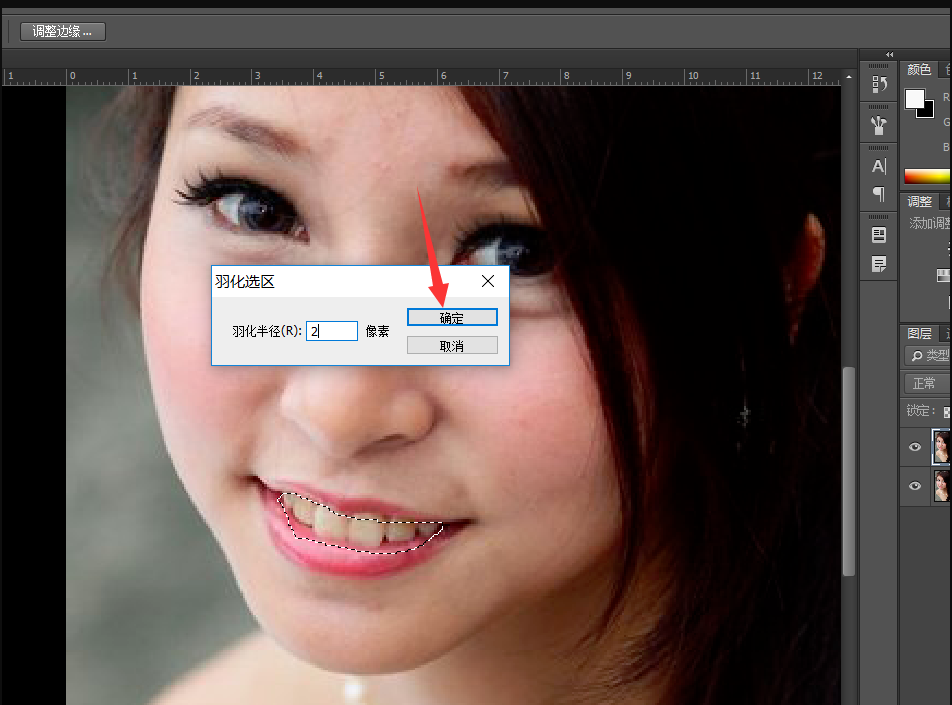Open the Paragraph panel icon
This screenshot has width=952, height=705.
click(879, 193)
